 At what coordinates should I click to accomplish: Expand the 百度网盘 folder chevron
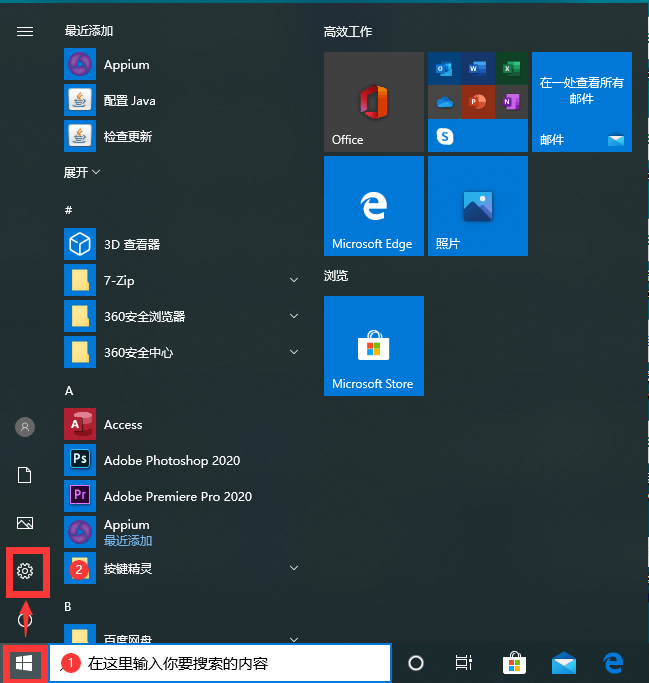[294, 639]
